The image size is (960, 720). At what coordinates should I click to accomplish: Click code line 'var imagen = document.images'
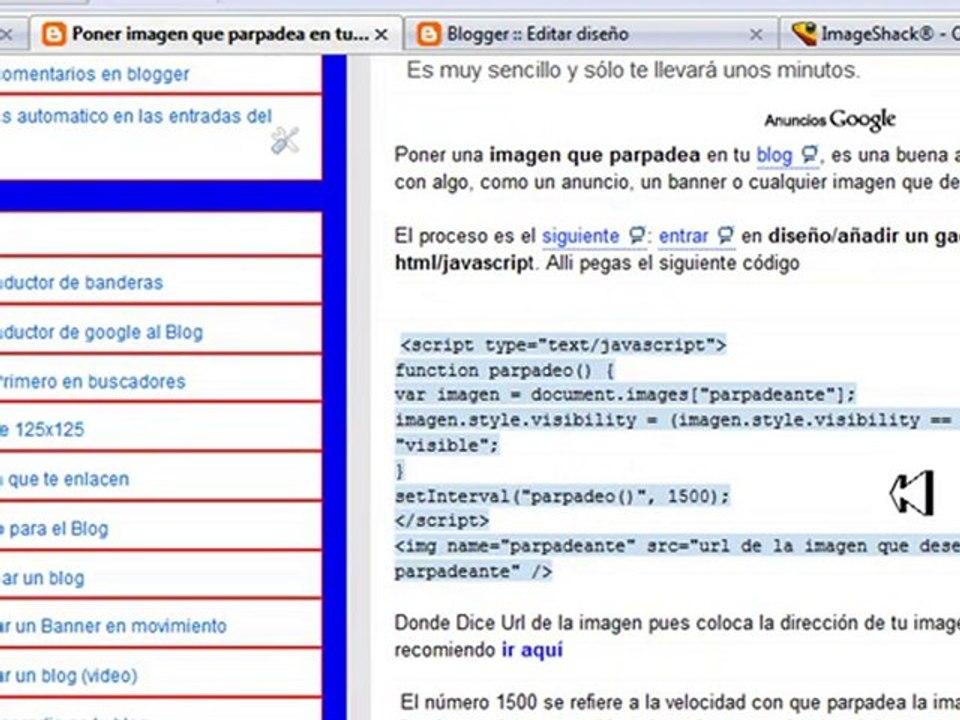[x=625, y=395]
